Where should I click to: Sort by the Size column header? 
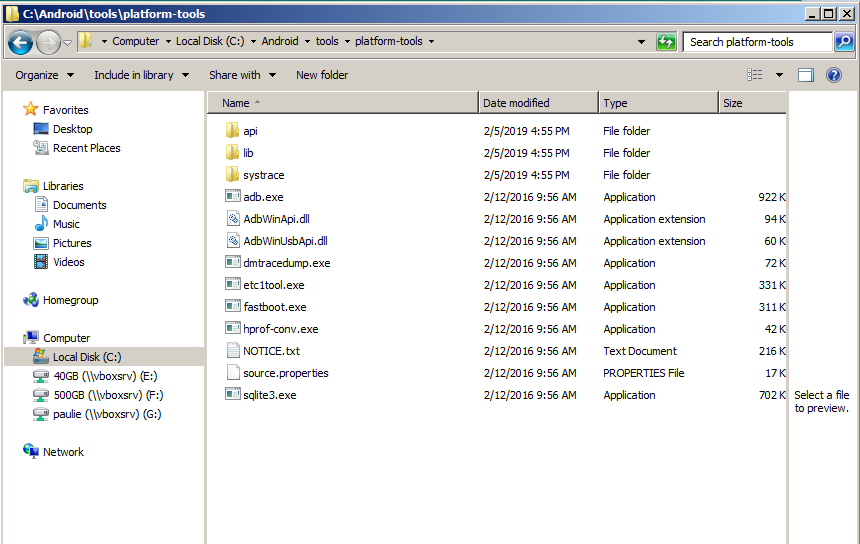[752, 103]
